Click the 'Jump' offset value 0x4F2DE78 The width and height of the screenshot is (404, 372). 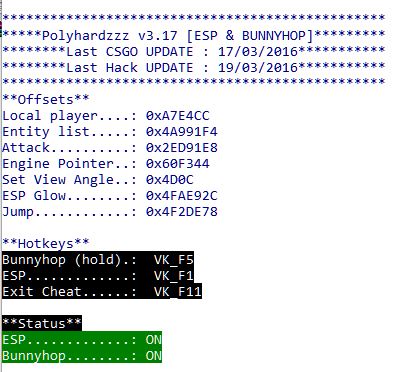[x=182, y=212]
